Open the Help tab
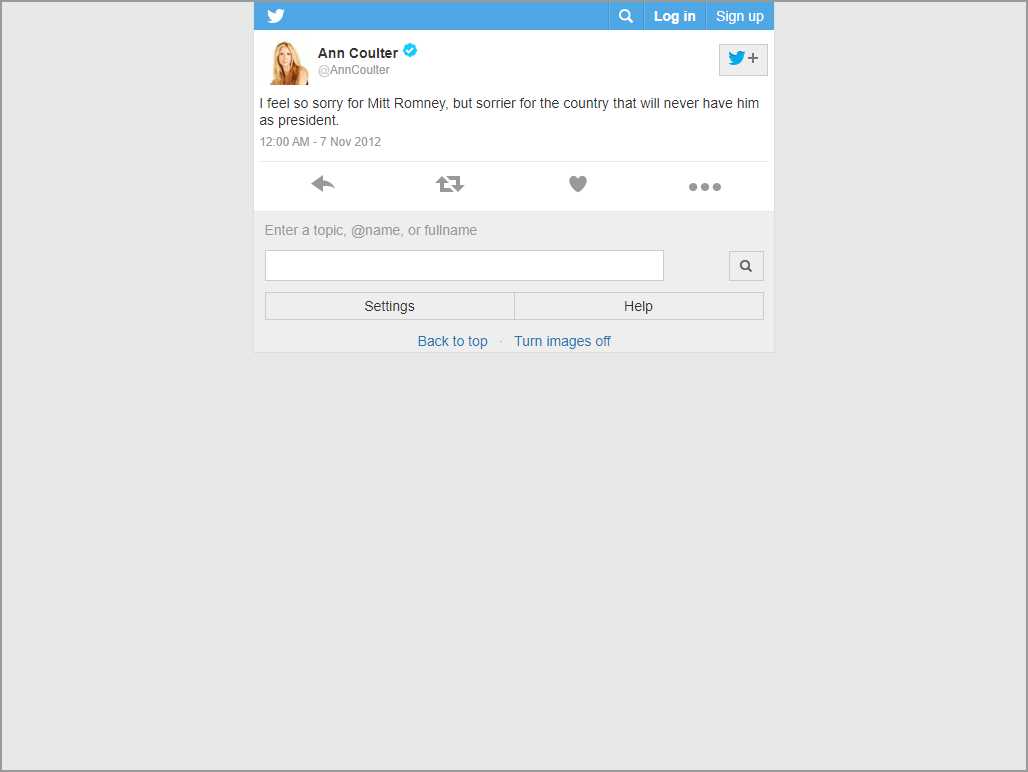 638,306
